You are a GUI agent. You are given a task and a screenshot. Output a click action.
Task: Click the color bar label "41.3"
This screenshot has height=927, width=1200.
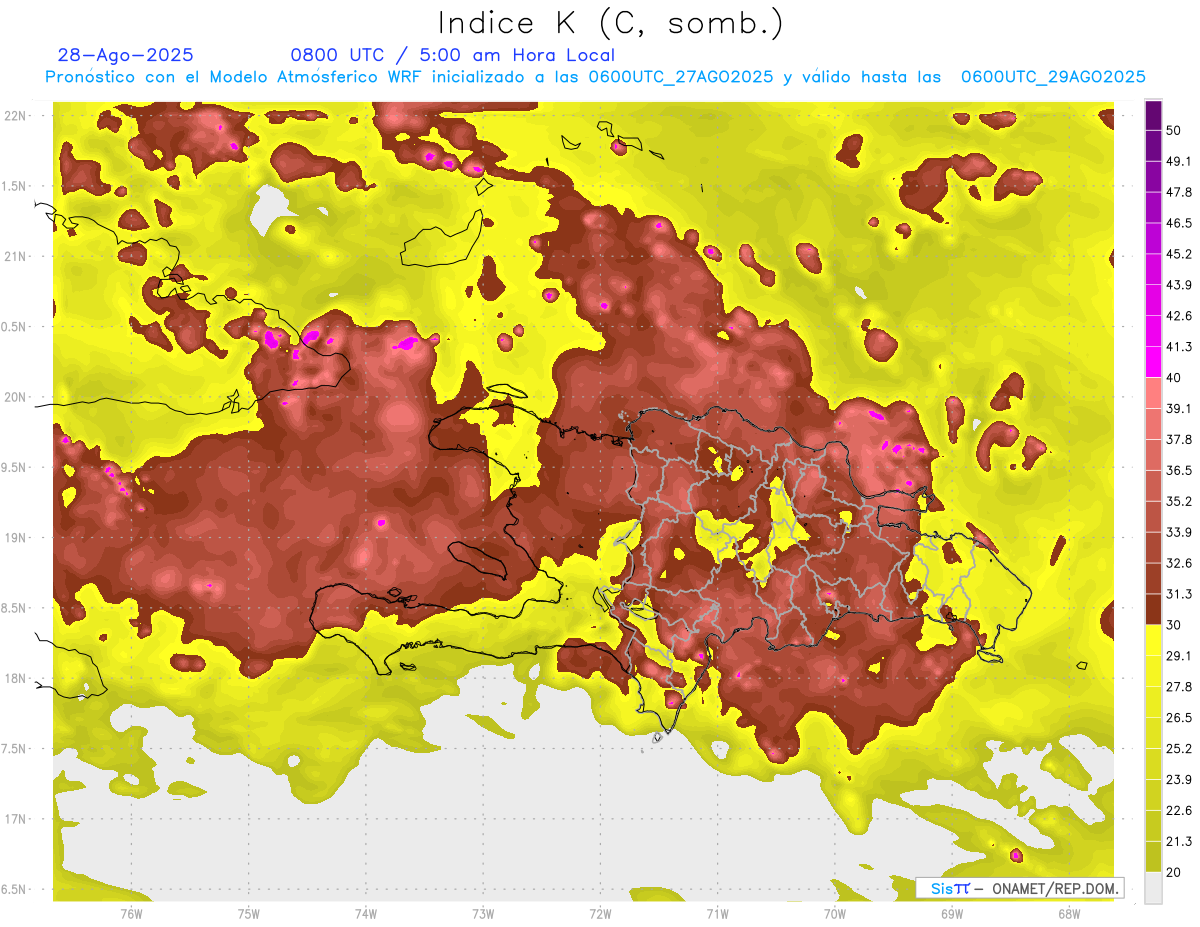click(x=1179, y=347)
